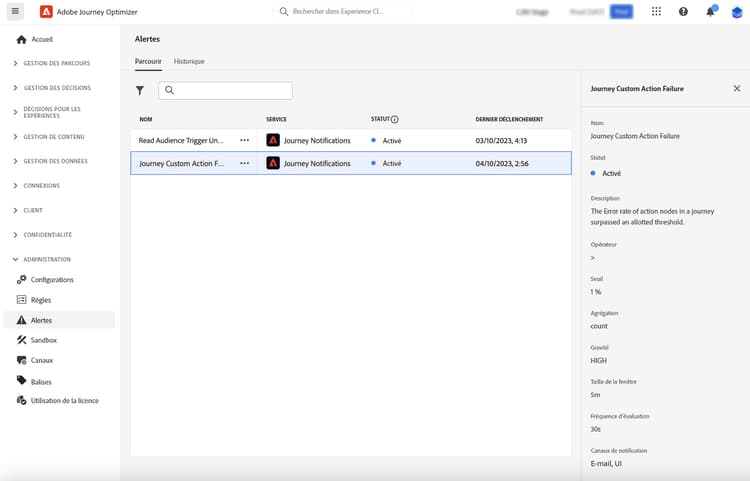Focus the alerts search field

tap(225, 90)
